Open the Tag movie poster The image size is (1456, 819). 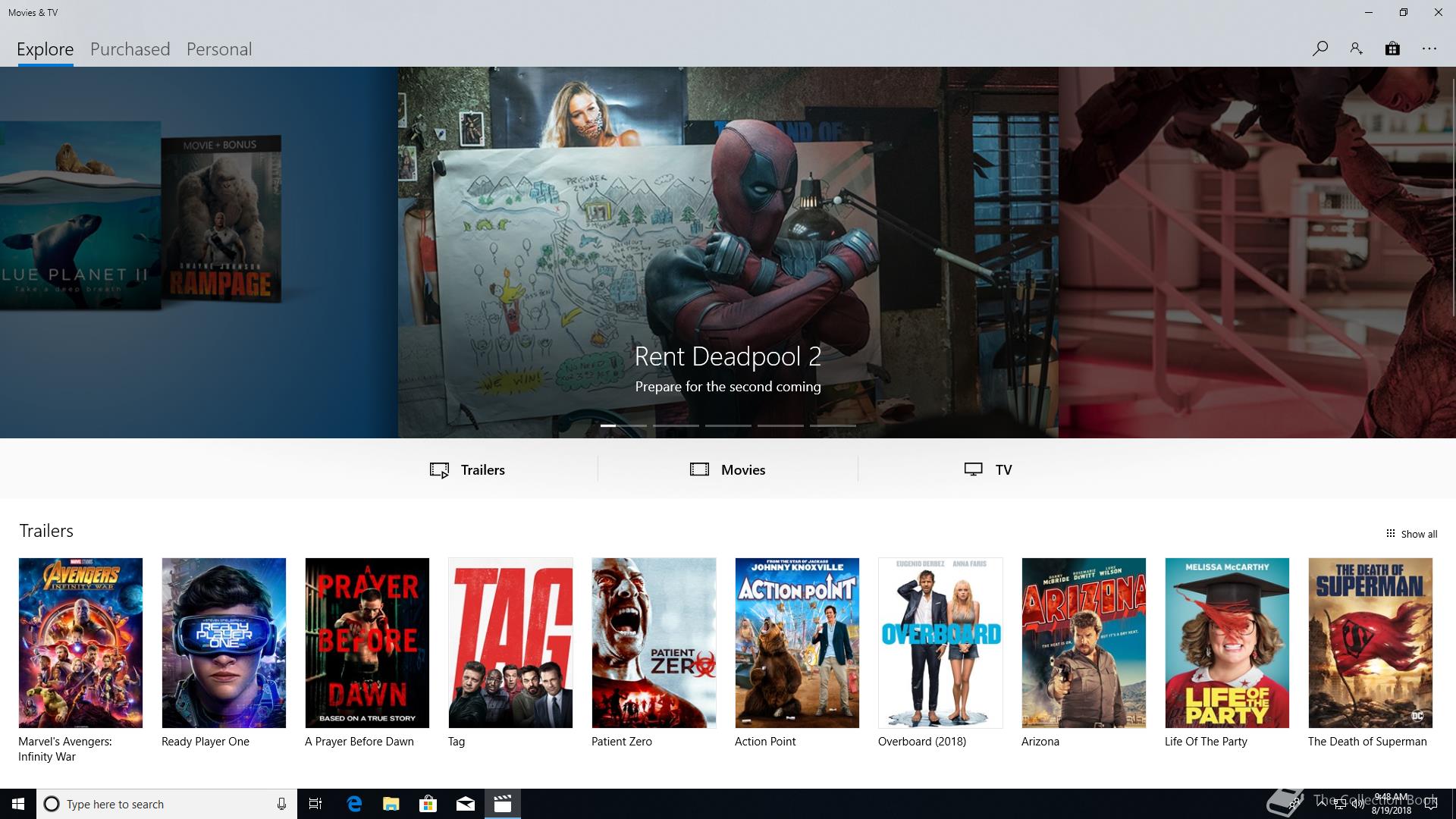[x=510, y=643]
